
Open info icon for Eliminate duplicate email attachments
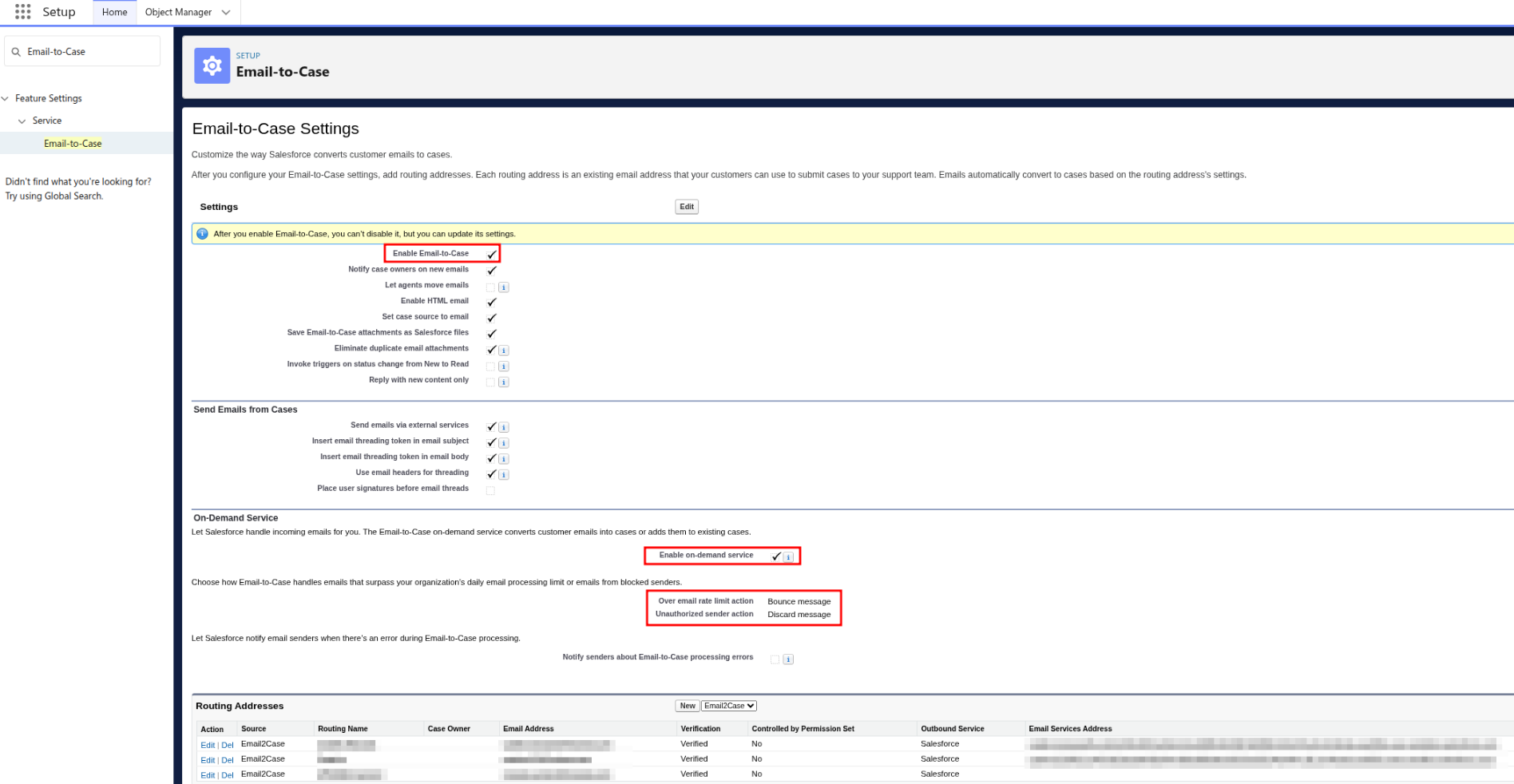point(504,350)
